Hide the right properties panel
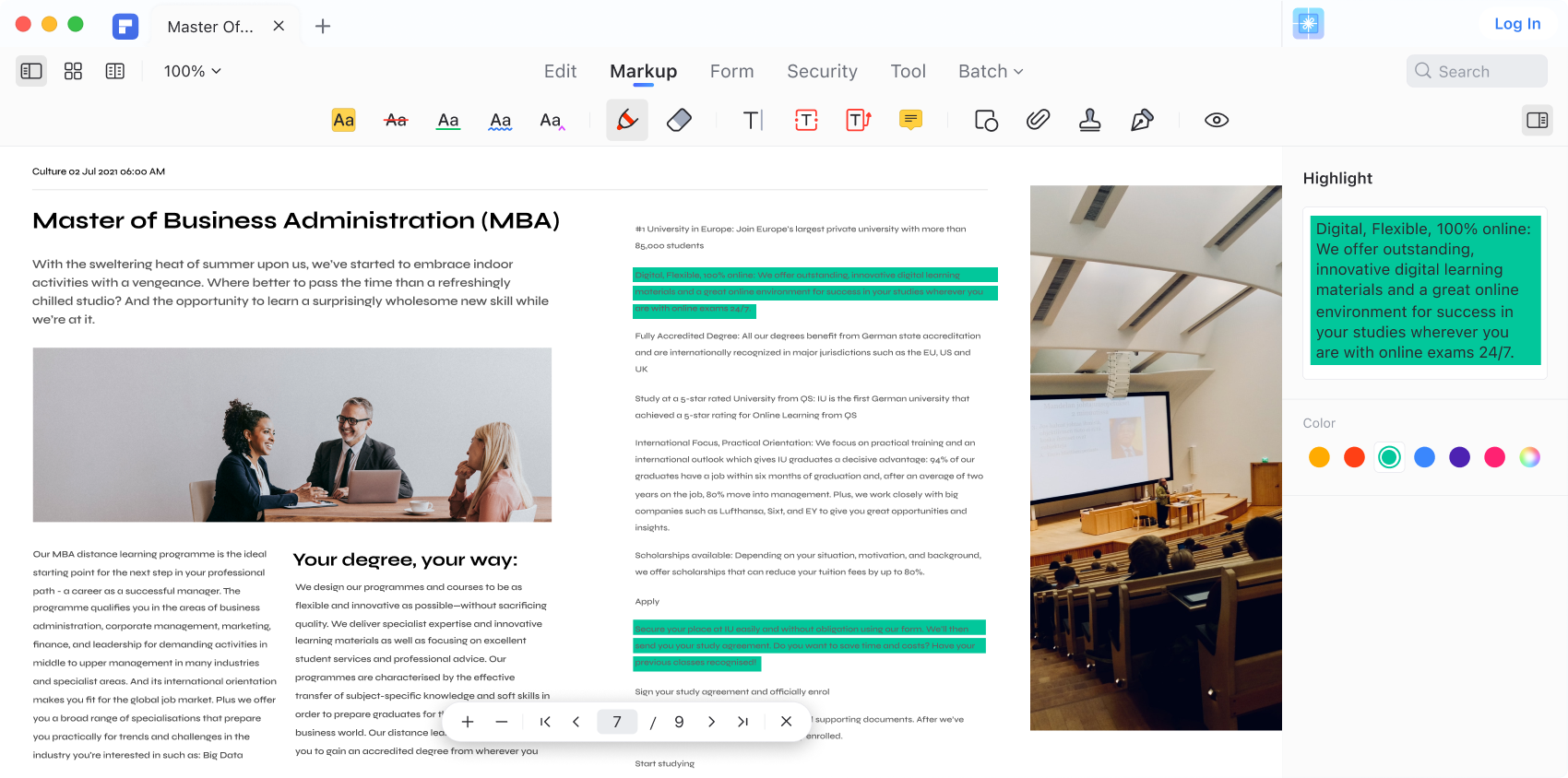The image size is (1568, 778). tap(1537, 120)
